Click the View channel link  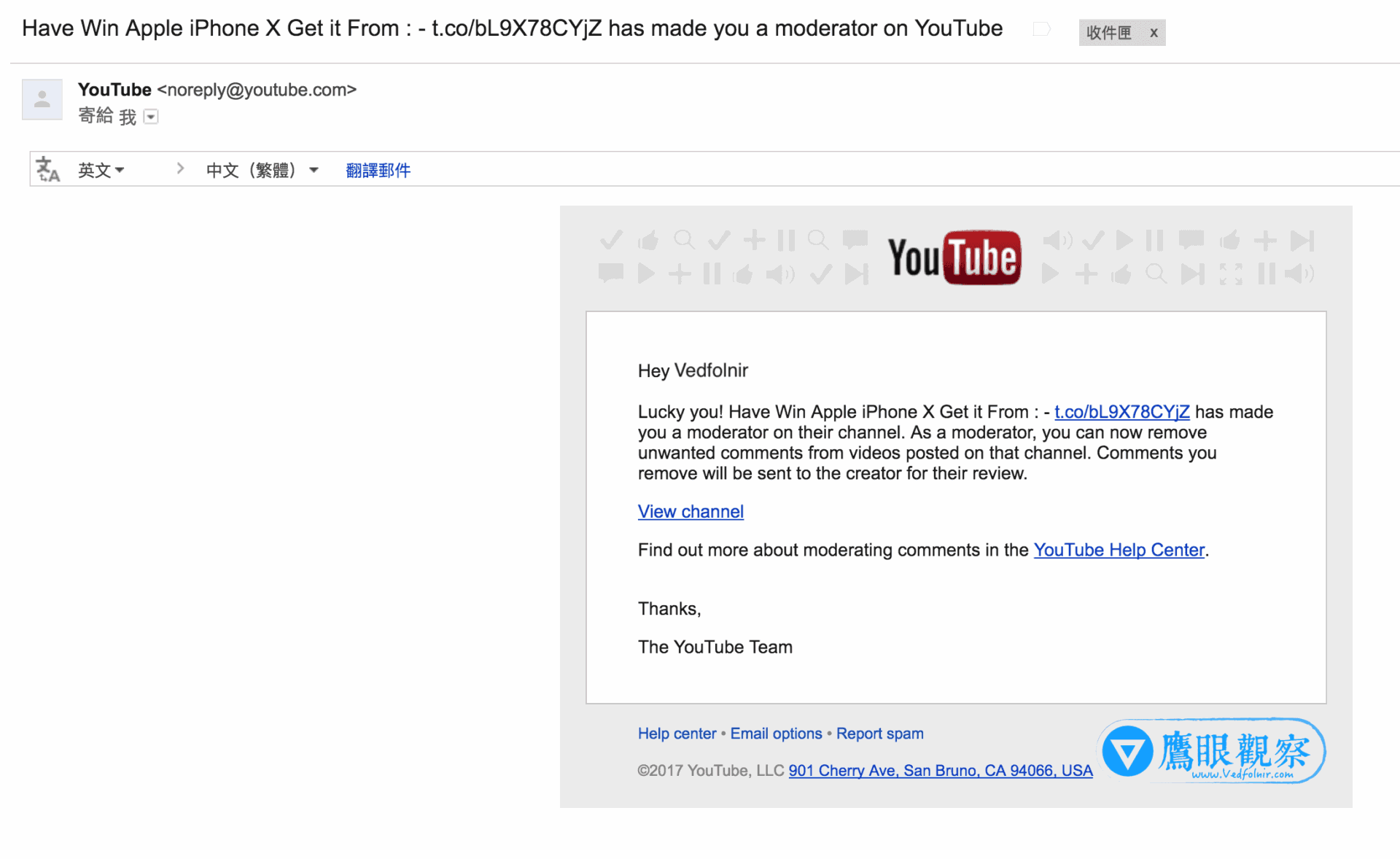click(x=691, y=512)
